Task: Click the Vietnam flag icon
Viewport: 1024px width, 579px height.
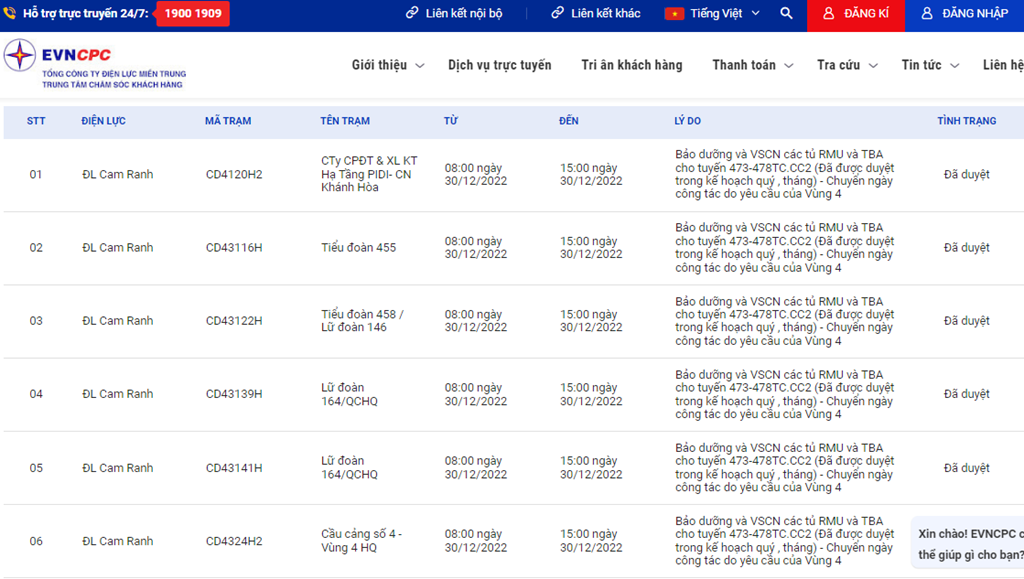Action: (674, 14)
